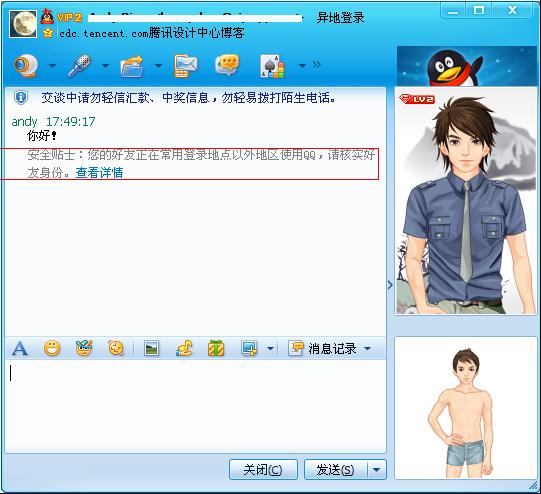Click the music note share icon
This screenshot has height=494, width=541.
(x=184, y=348)
